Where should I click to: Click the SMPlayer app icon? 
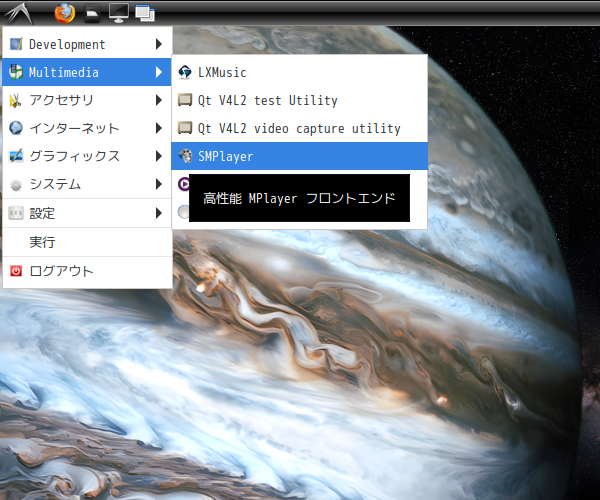coord(185,156)
